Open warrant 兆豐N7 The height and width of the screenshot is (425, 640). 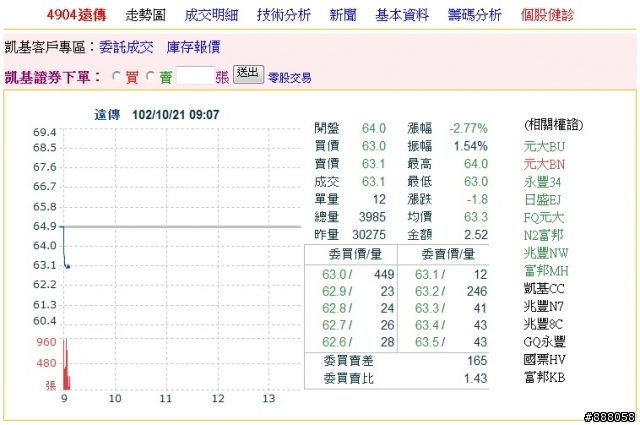pyautogui.click(x=544, y=306)
